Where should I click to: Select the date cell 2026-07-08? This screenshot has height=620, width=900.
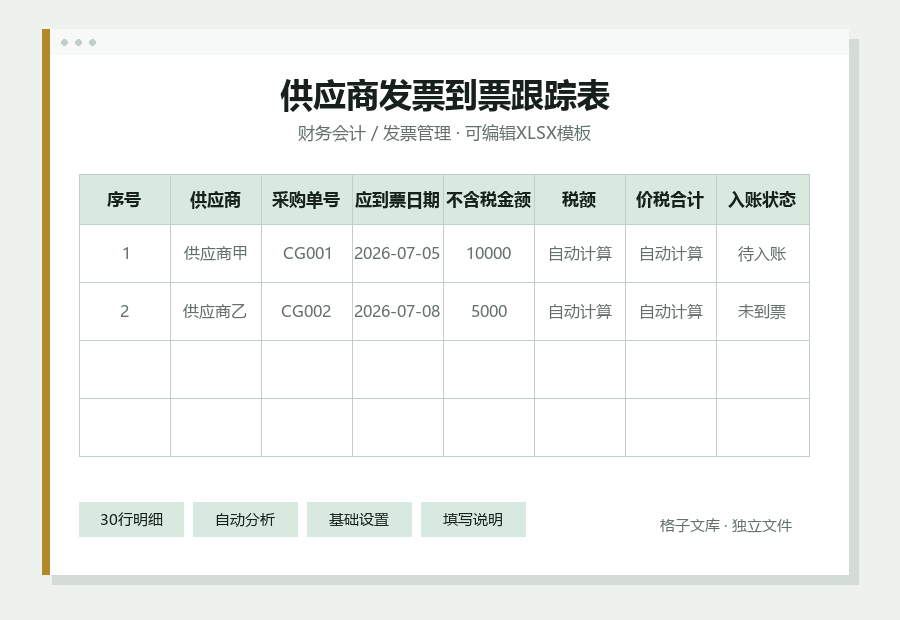tap(398, 312)
